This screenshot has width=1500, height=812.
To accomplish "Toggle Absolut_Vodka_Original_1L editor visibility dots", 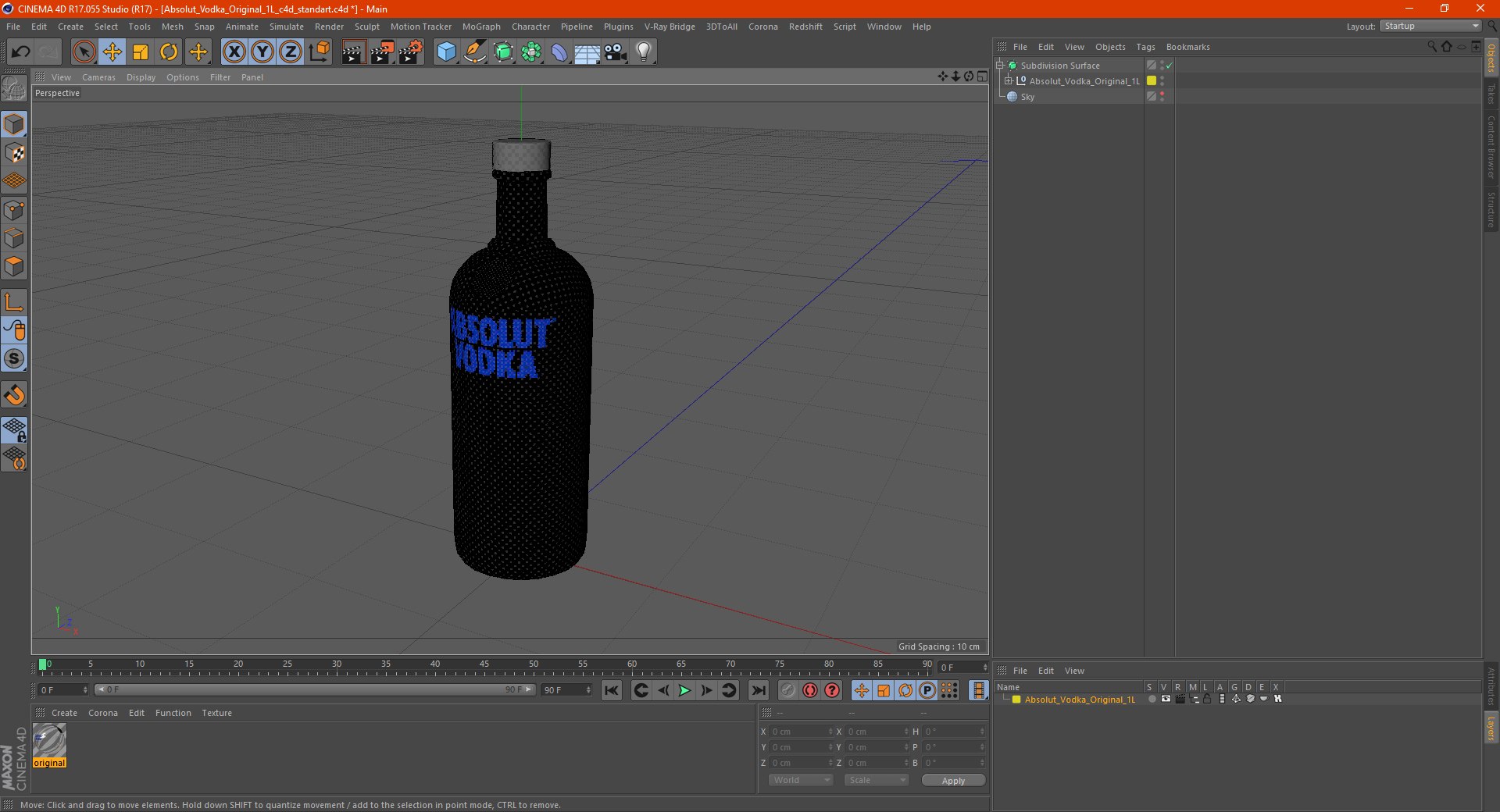I will coord(1162,81).
